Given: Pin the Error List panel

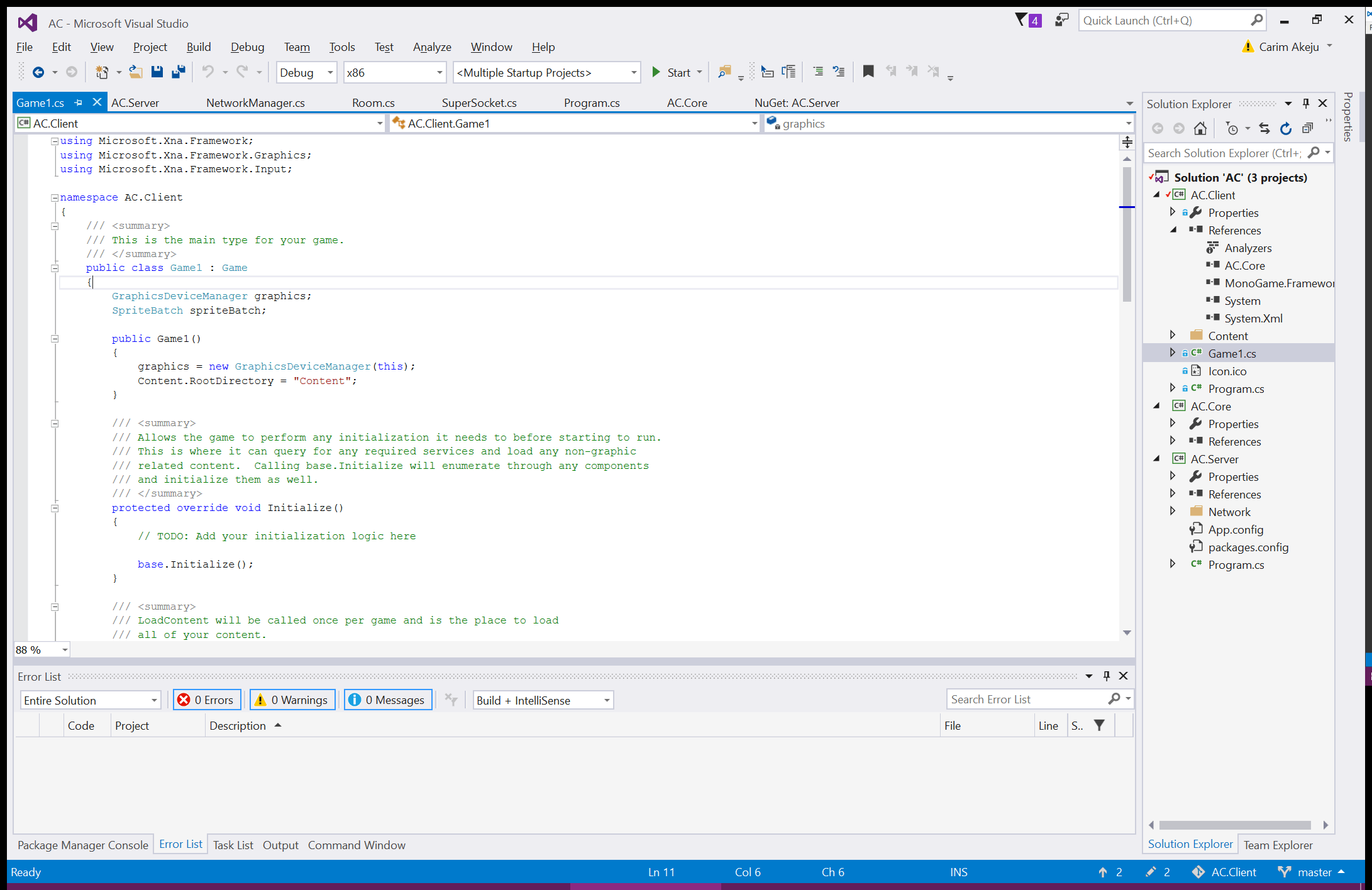Looking at the screenshot, I should click(x=1107, y=676).
